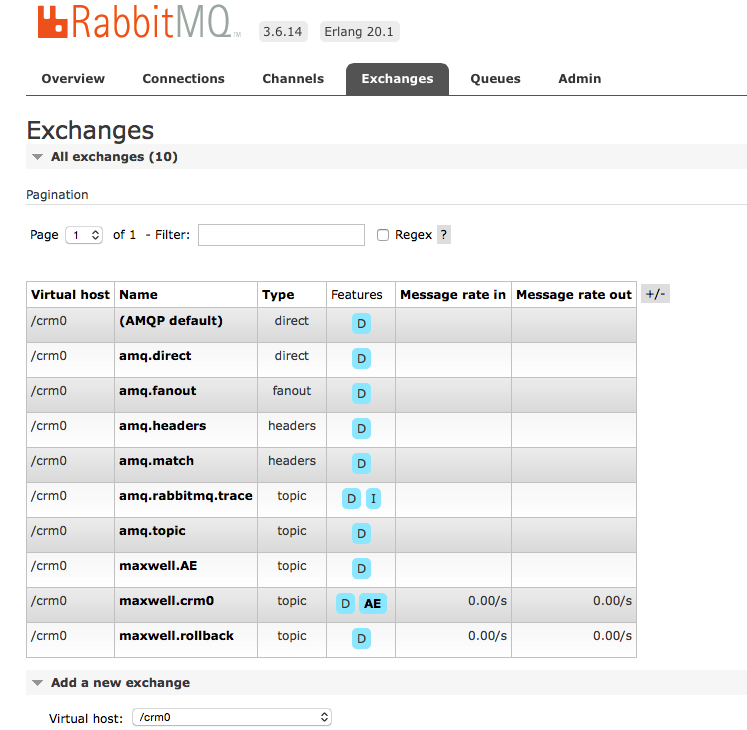Image resolution: width=747 pixels, height=730 pixels.
Task: Sort by the Virtual host column header
Action: (71, 295)
